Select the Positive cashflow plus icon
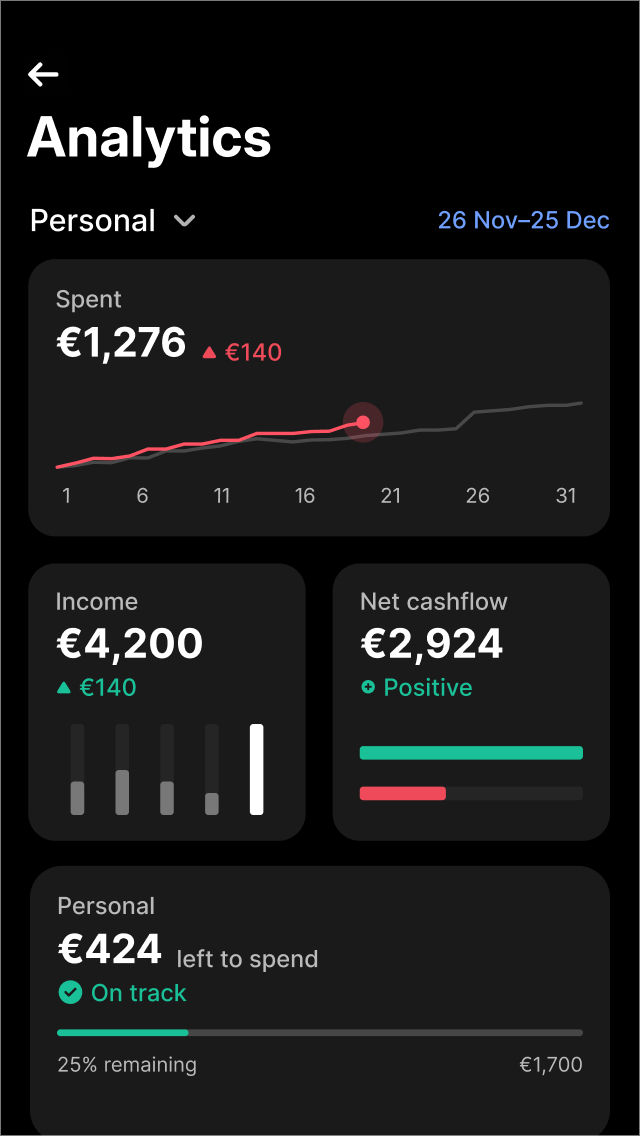The height and width of the screenshot is (1136, 640). [370, 687]
